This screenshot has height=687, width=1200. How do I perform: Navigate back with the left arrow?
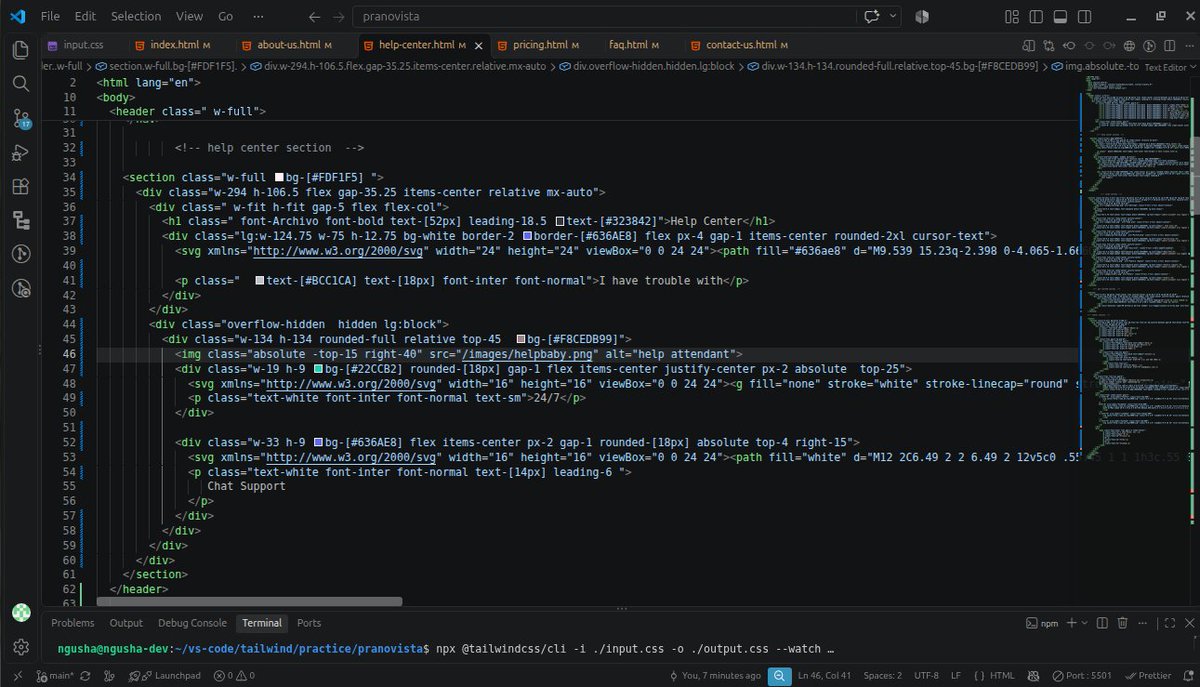tap(315, 16)
